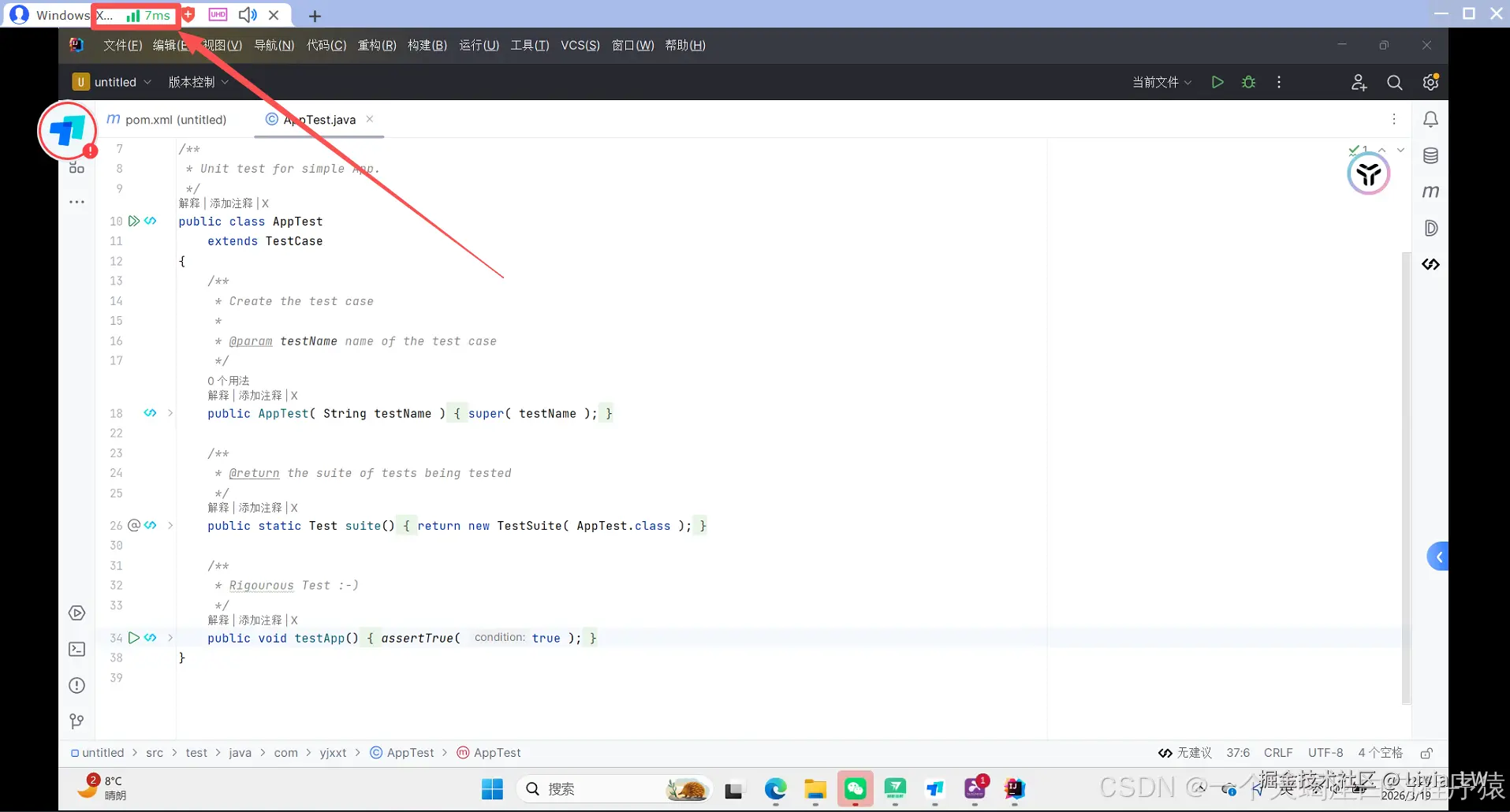1510x812 pixels.
Task: Open the 帮助(H) menu
Action: (x=684, y=45)
